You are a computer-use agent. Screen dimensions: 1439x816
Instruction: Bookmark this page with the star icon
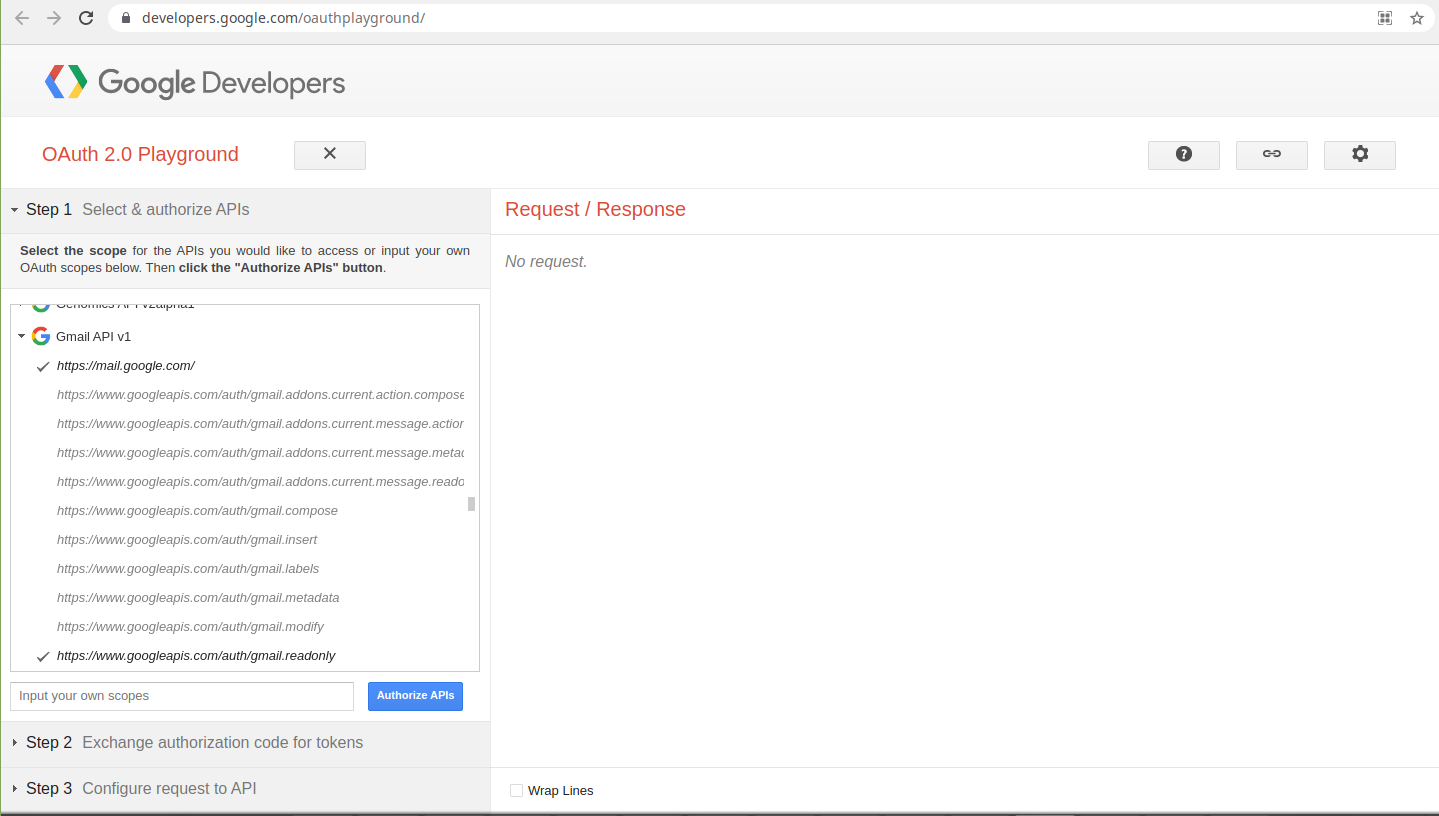[x=1416, y=18]
